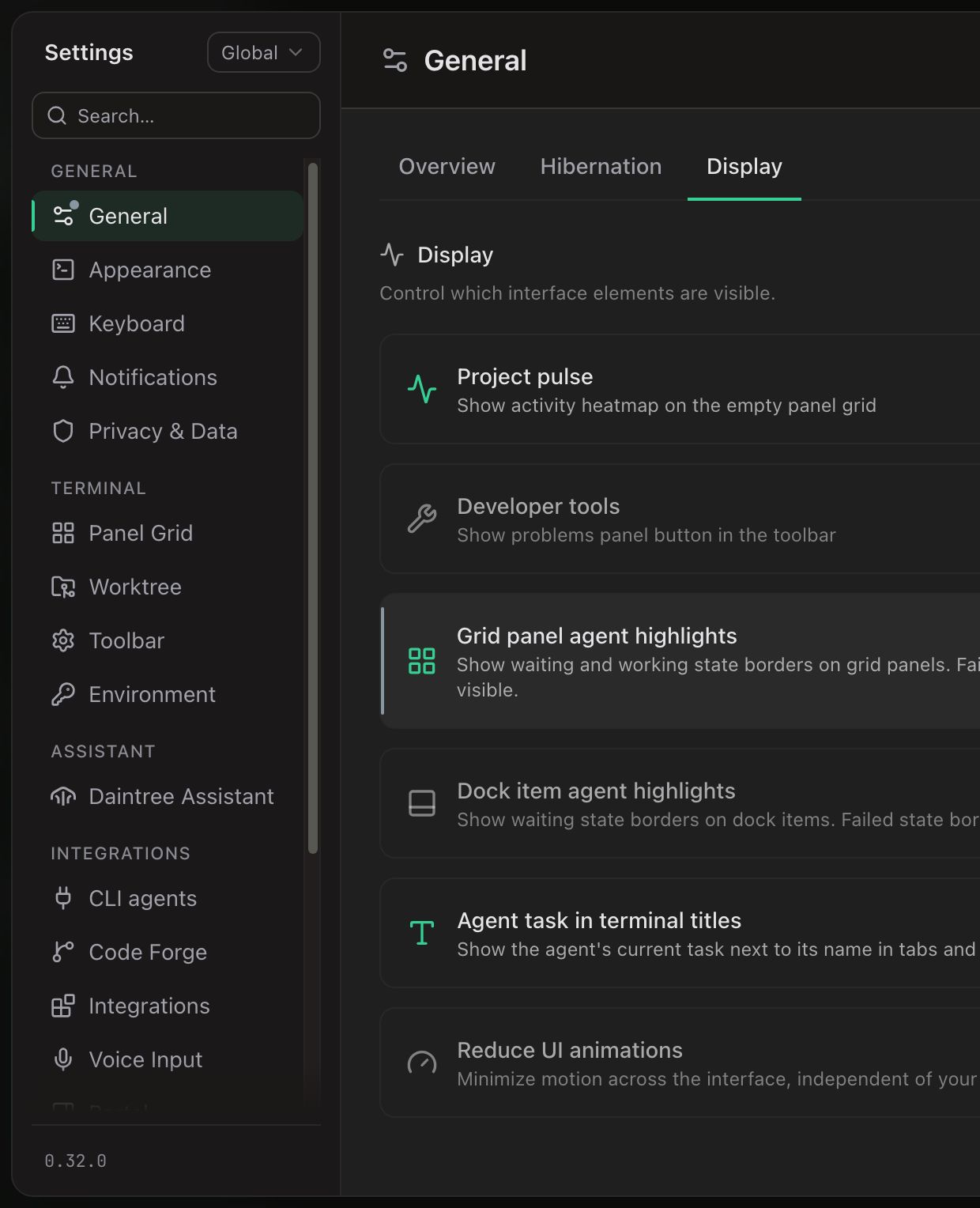The image size is (980, 1208).
Task: Open Panel Grid settings
Action: 168,533
